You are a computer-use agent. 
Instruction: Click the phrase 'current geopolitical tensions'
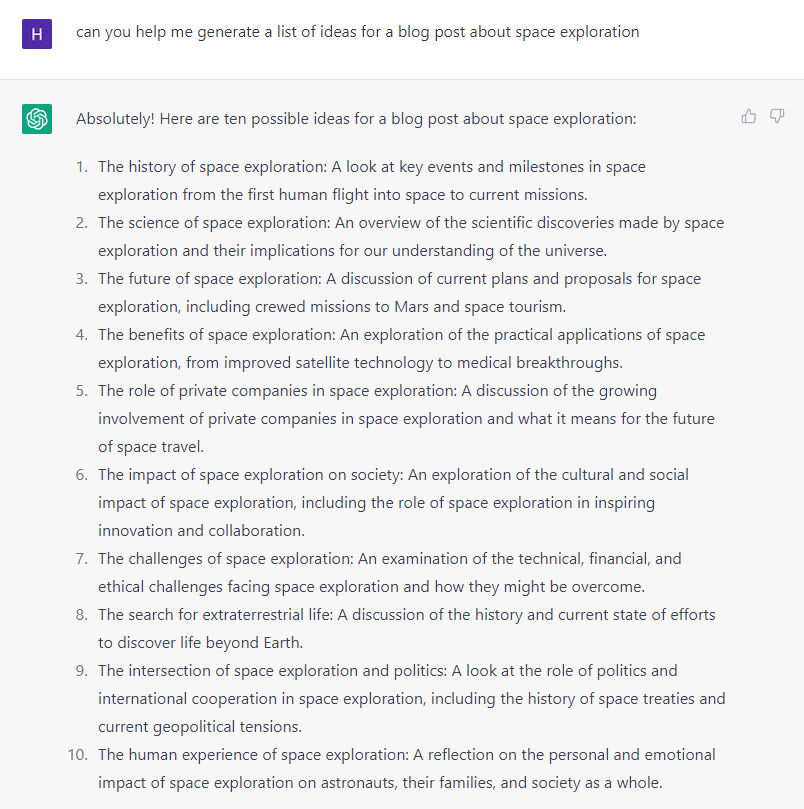(199, 727)
